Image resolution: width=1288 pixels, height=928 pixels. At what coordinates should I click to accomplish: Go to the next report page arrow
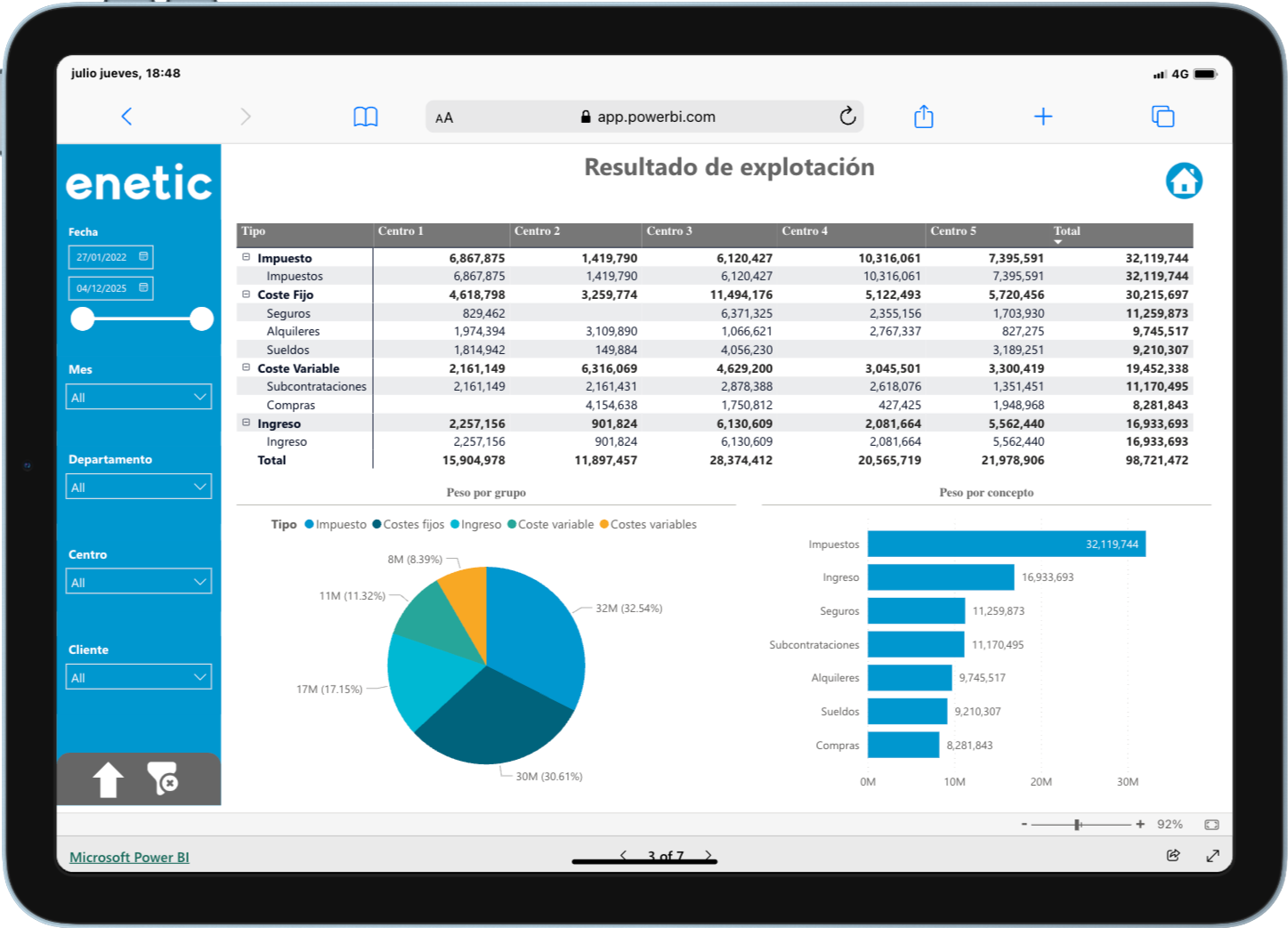[x=709, y=855]
